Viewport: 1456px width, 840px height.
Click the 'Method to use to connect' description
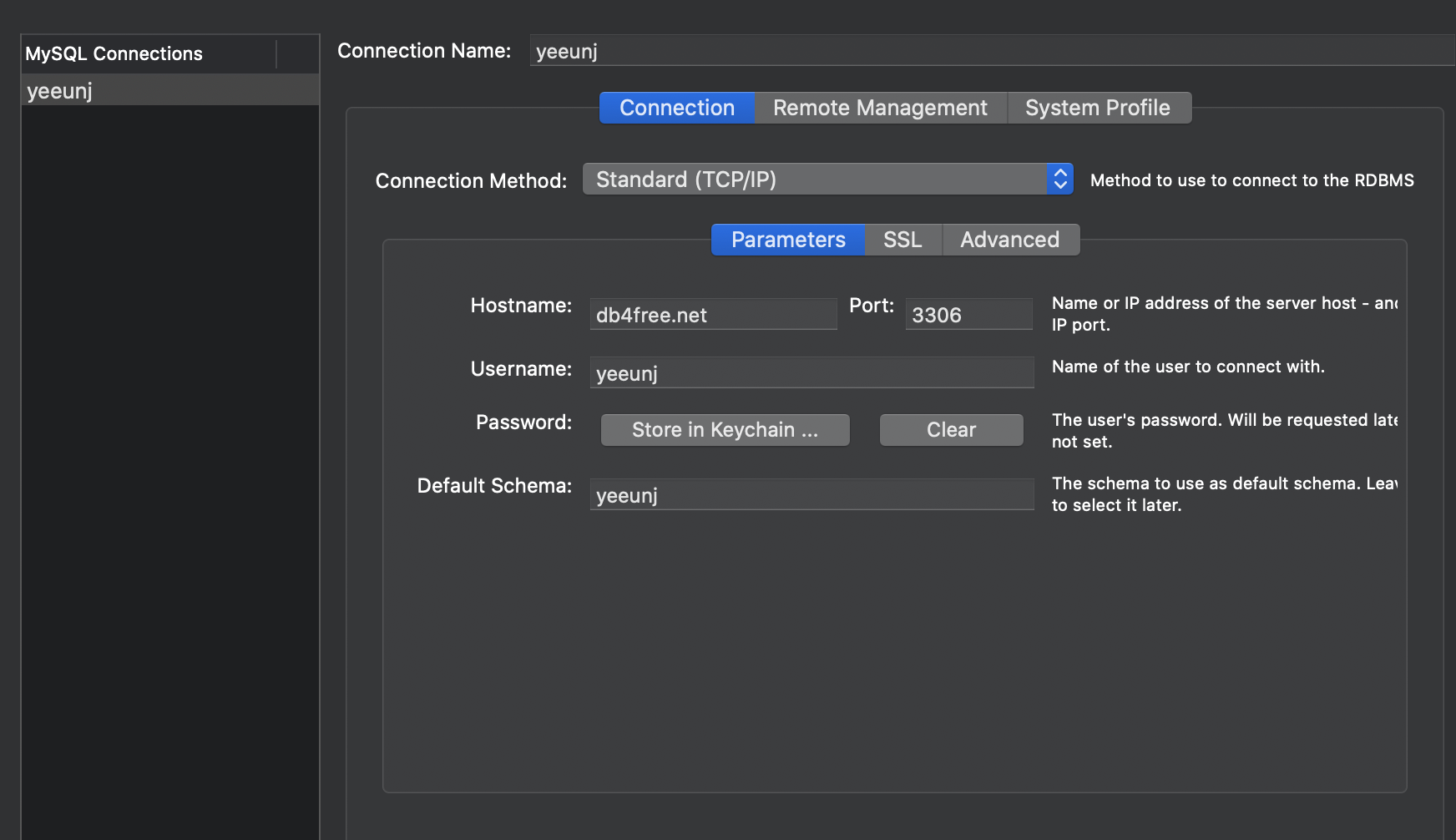tap(1251, 180)
